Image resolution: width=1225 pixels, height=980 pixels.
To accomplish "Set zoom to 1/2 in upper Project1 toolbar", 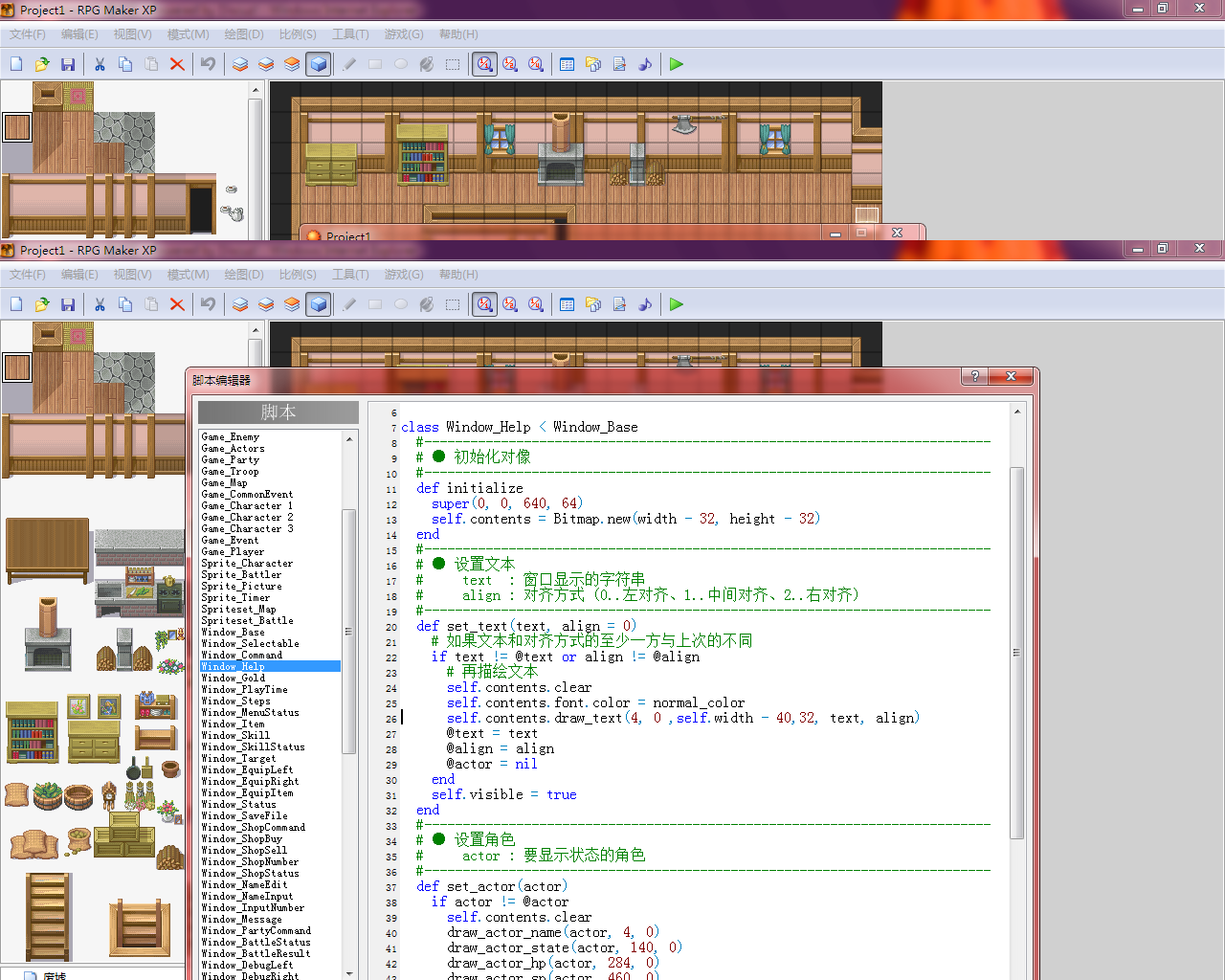I will point(510,64).
